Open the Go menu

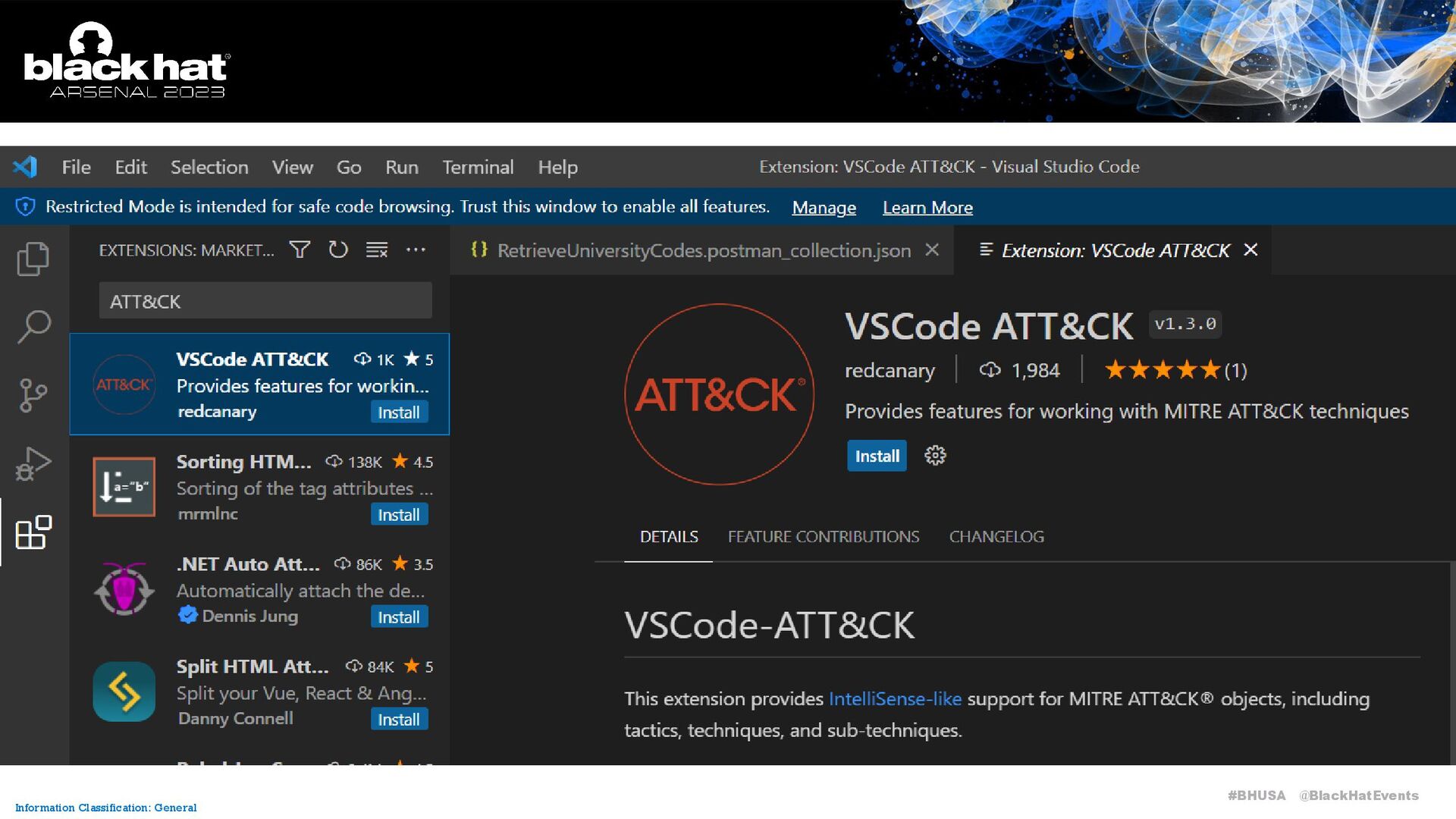point(349,167)
